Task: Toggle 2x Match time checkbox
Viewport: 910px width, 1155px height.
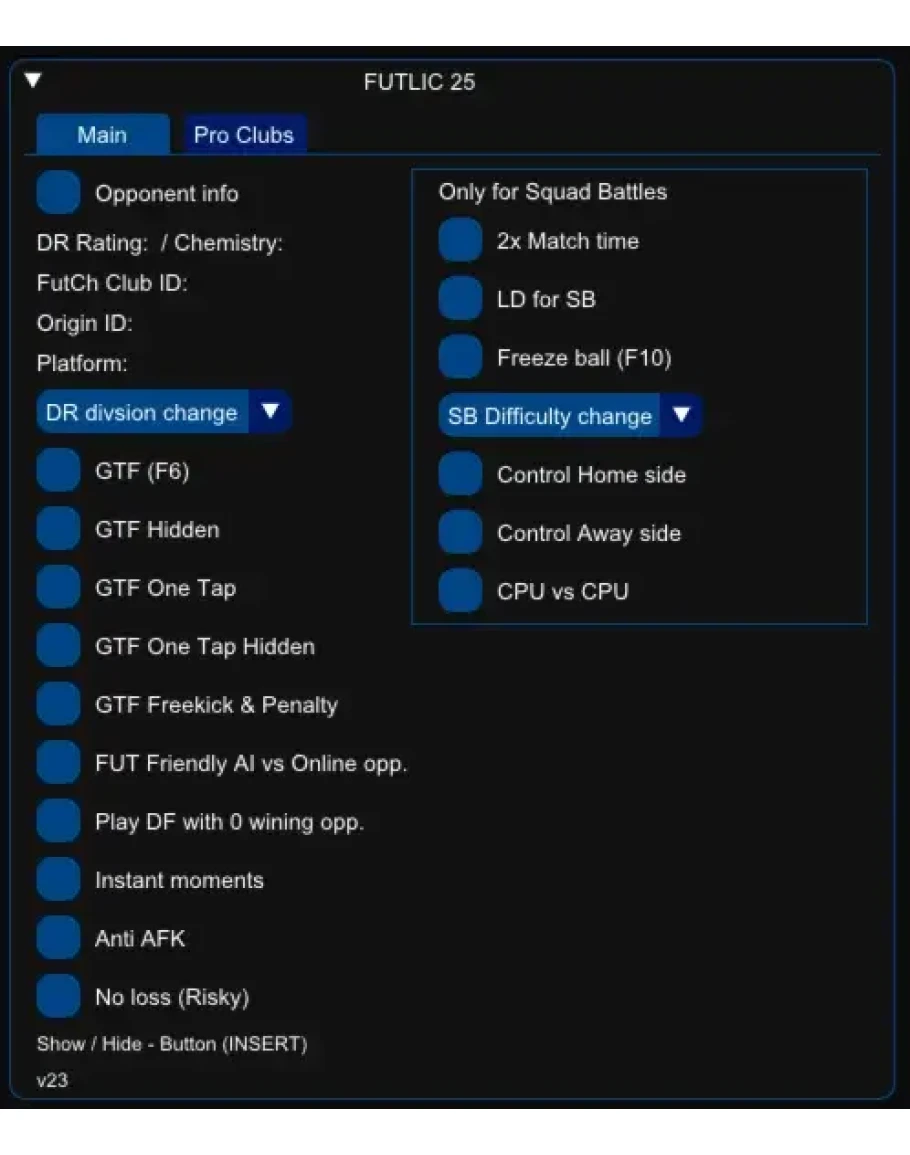Action: coord(460,241)
